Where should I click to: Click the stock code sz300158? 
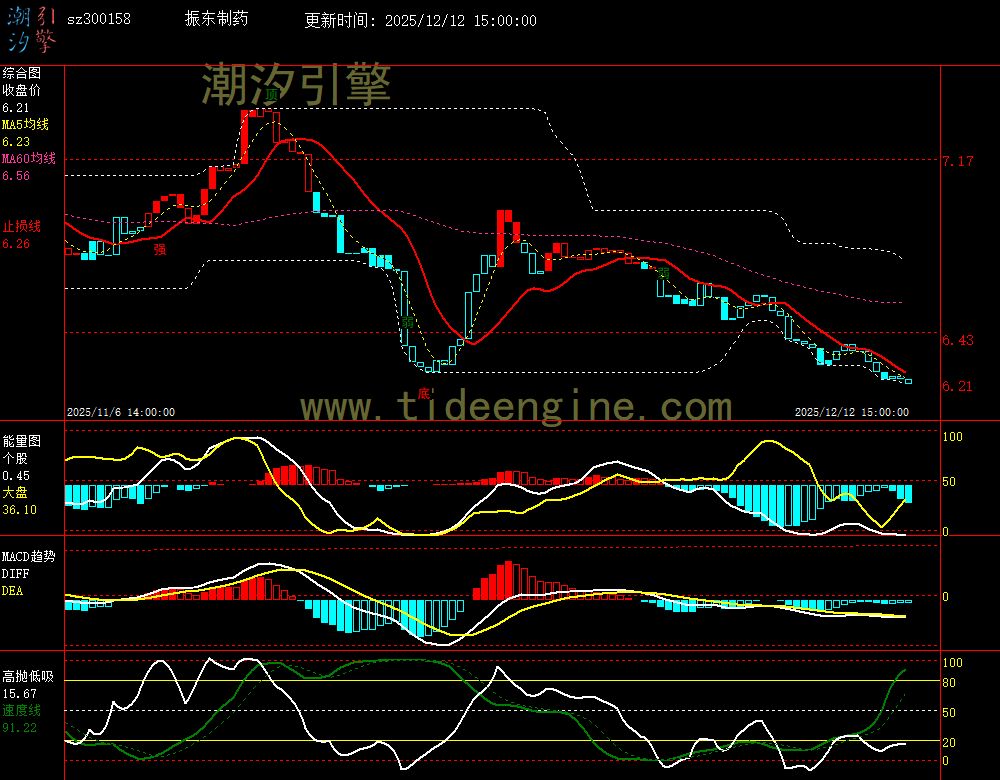click(99, 20)
